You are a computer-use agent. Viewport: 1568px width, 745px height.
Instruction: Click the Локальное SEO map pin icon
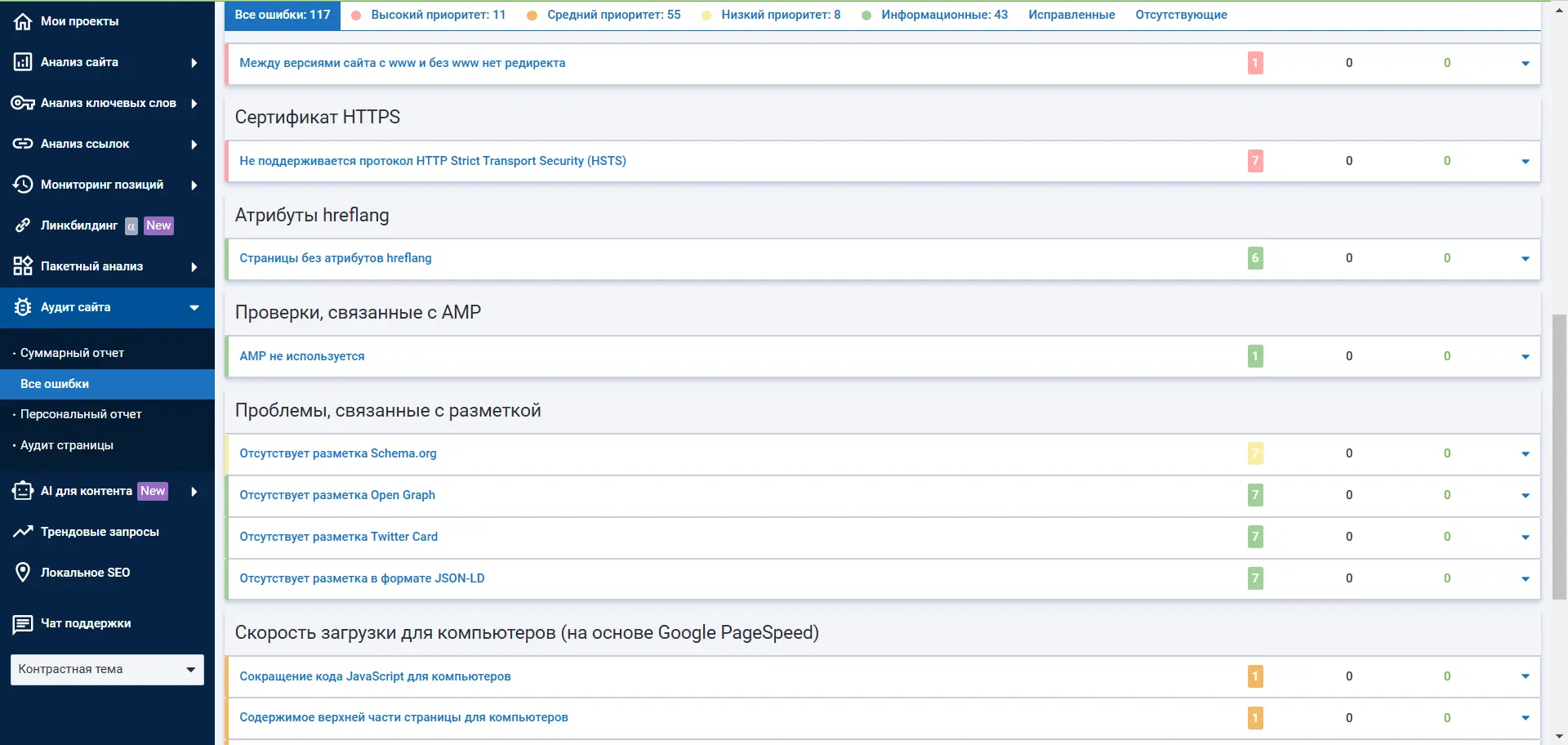click(x=23, y=573)
